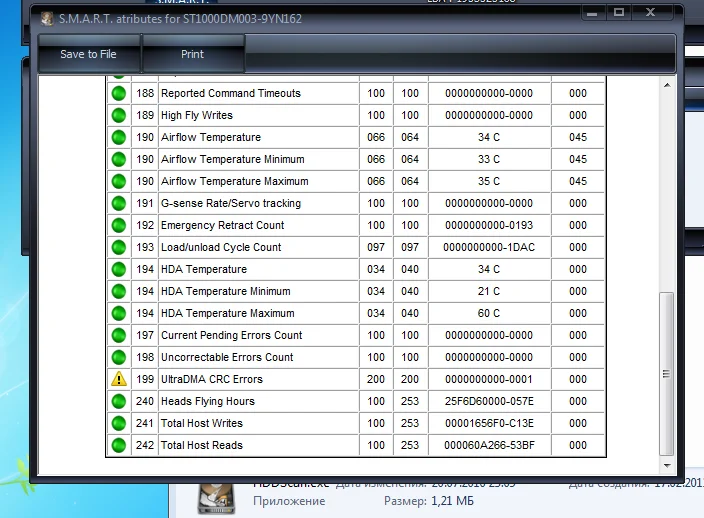Click 'Приложение' label in Explorer details pane
This screenshot has width=704, height=518.
click(289, 501)
